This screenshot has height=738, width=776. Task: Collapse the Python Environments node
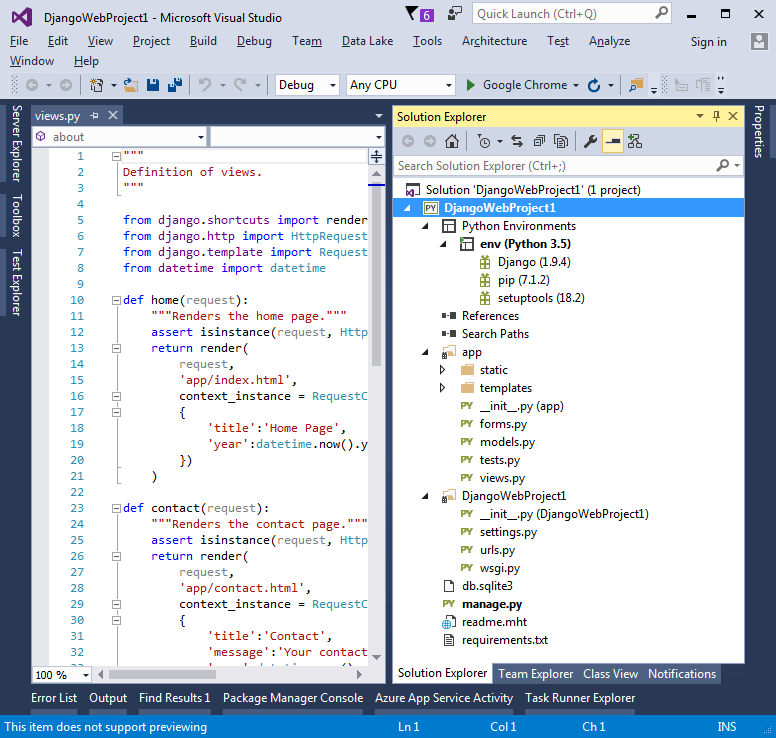(x=425, y=226)
